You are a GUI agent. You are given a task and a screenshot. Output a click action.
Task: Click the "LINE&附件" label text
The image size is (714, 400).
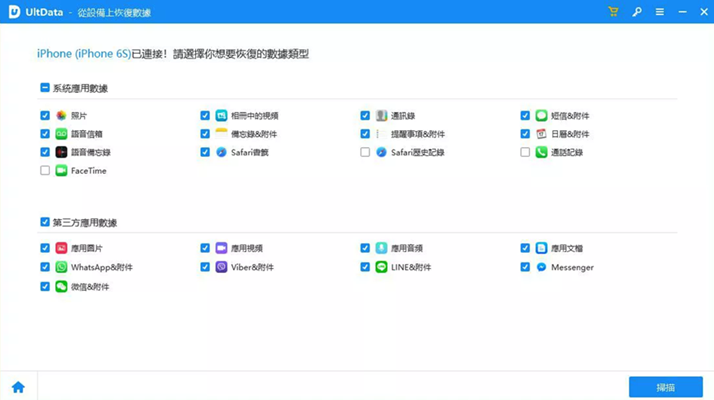(x=411, y=267)
